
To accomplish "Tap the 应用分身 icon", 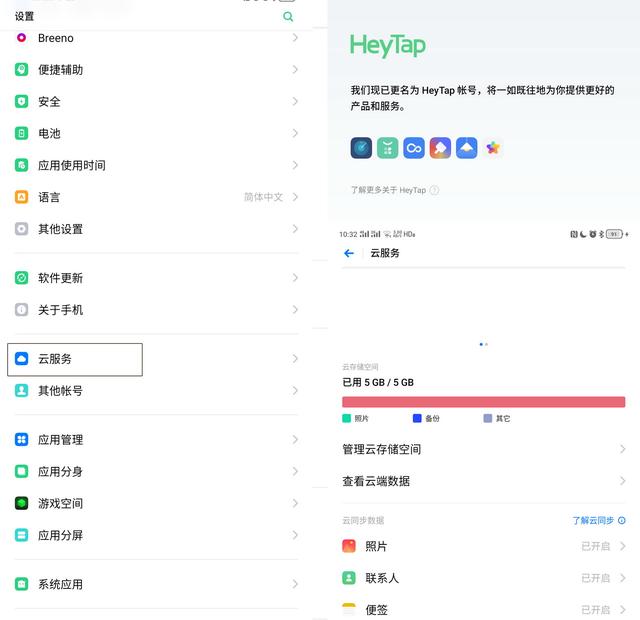I will (x=21, y=471).
